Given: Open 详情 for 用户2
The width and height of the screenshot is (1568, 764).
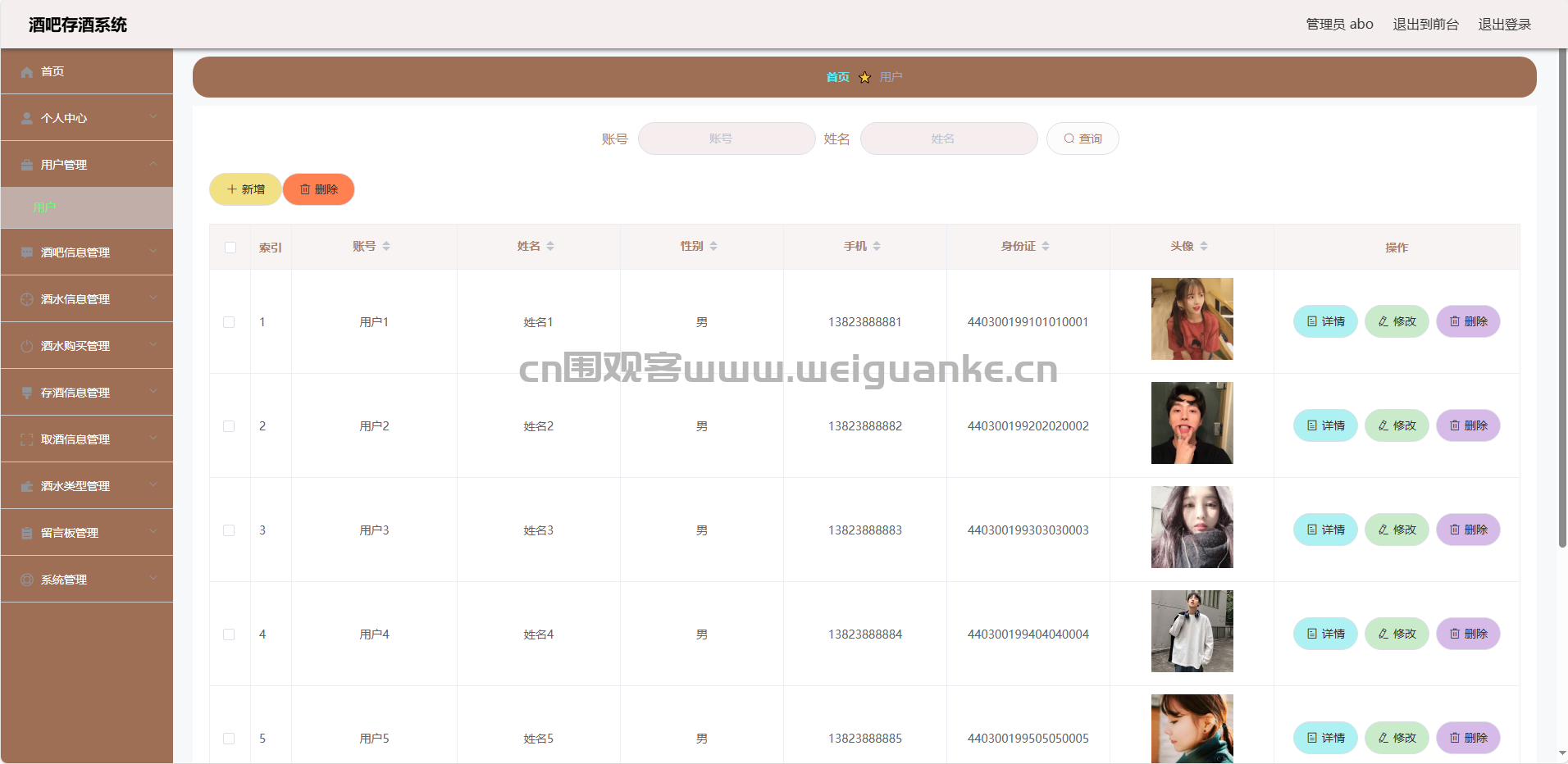Looking at the screenshot, I should coord(1325,425).
